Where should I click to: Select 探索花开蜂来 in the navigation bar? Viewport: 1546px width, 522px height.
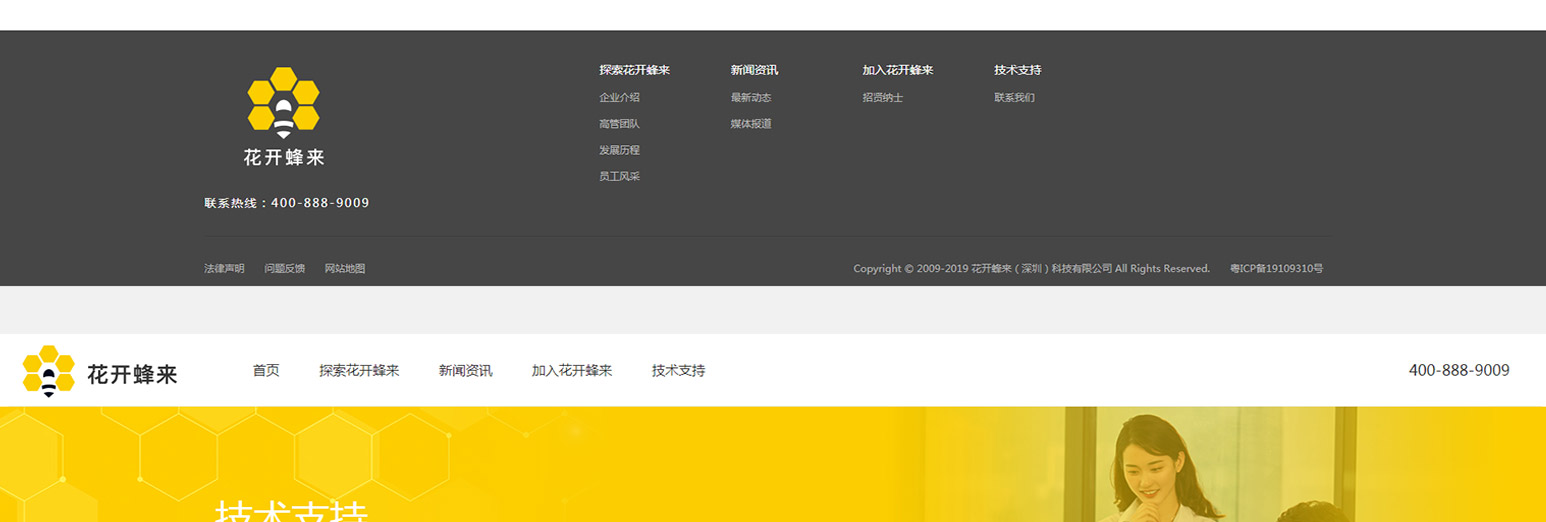click(359, 371)
